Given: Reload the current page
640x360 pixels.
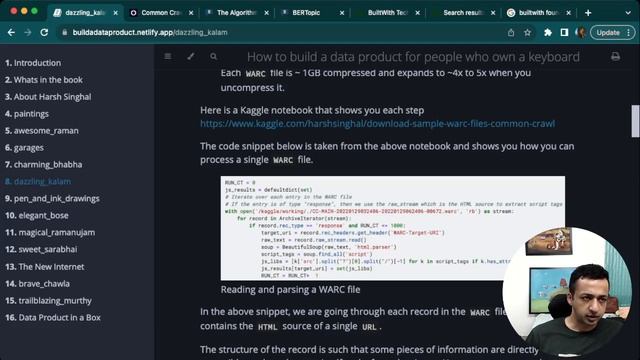Looking at the screenshot, I should click(x=44, y=32).
